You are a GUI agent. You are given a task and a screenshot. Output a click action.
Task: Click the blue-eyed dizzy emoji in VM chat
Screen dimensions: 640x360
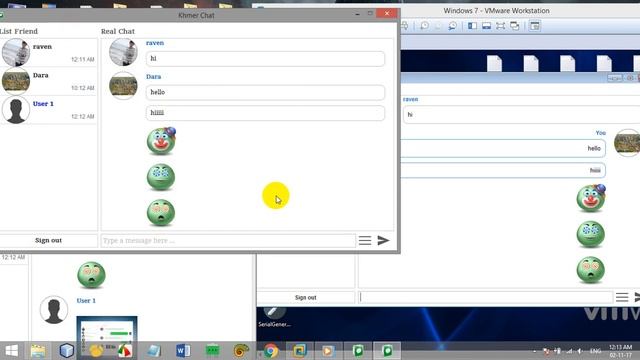pyautogui.click(x=591, y=234)
